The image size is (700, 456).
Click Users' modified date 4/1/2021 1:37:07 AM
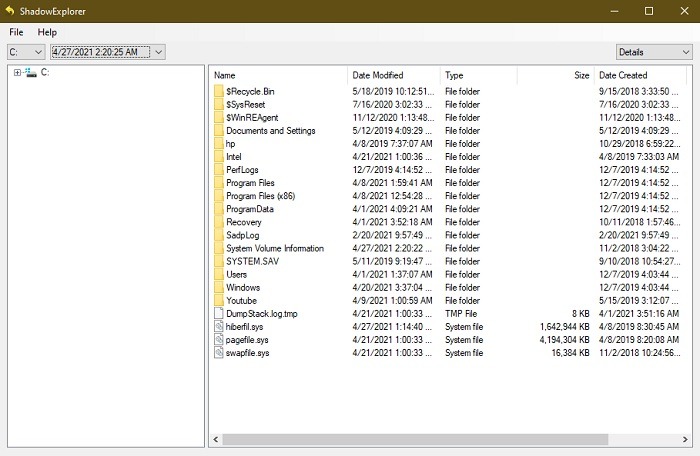[x=392, y=274]
